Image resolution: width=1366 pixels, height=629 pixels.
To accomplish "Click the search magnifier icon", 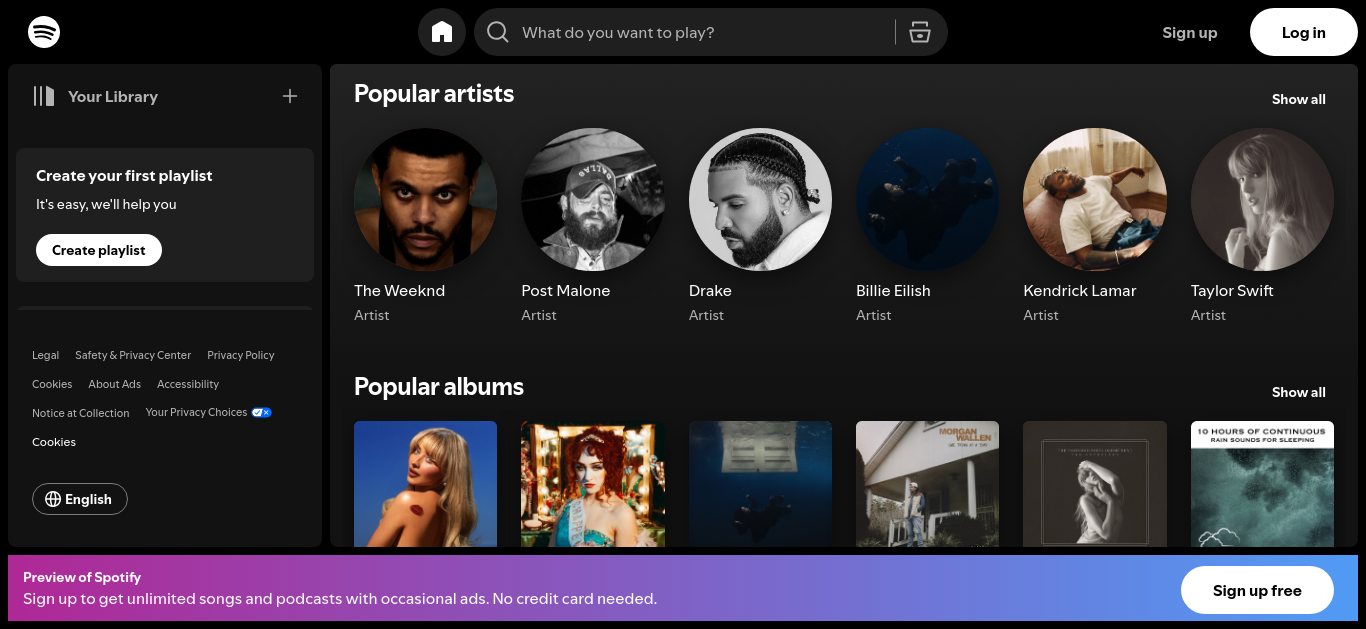I will [498, 33].
